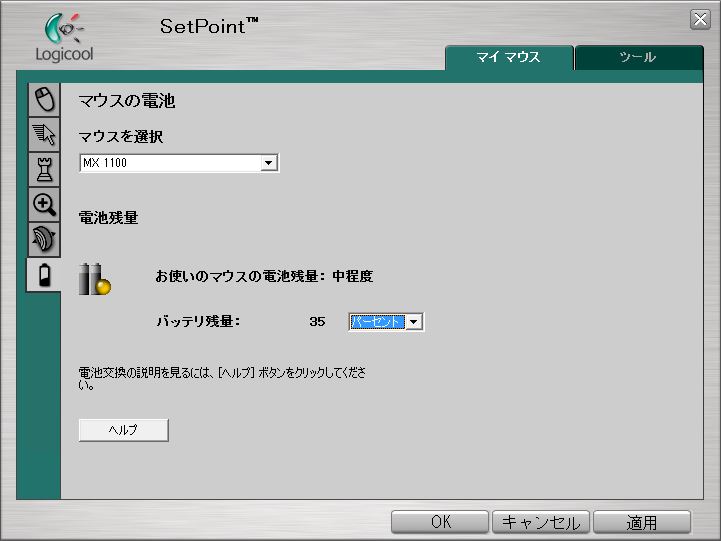
Task: Click the お使いのマウスの電池残量: 中程度 text
Action: tap(264, 276)
